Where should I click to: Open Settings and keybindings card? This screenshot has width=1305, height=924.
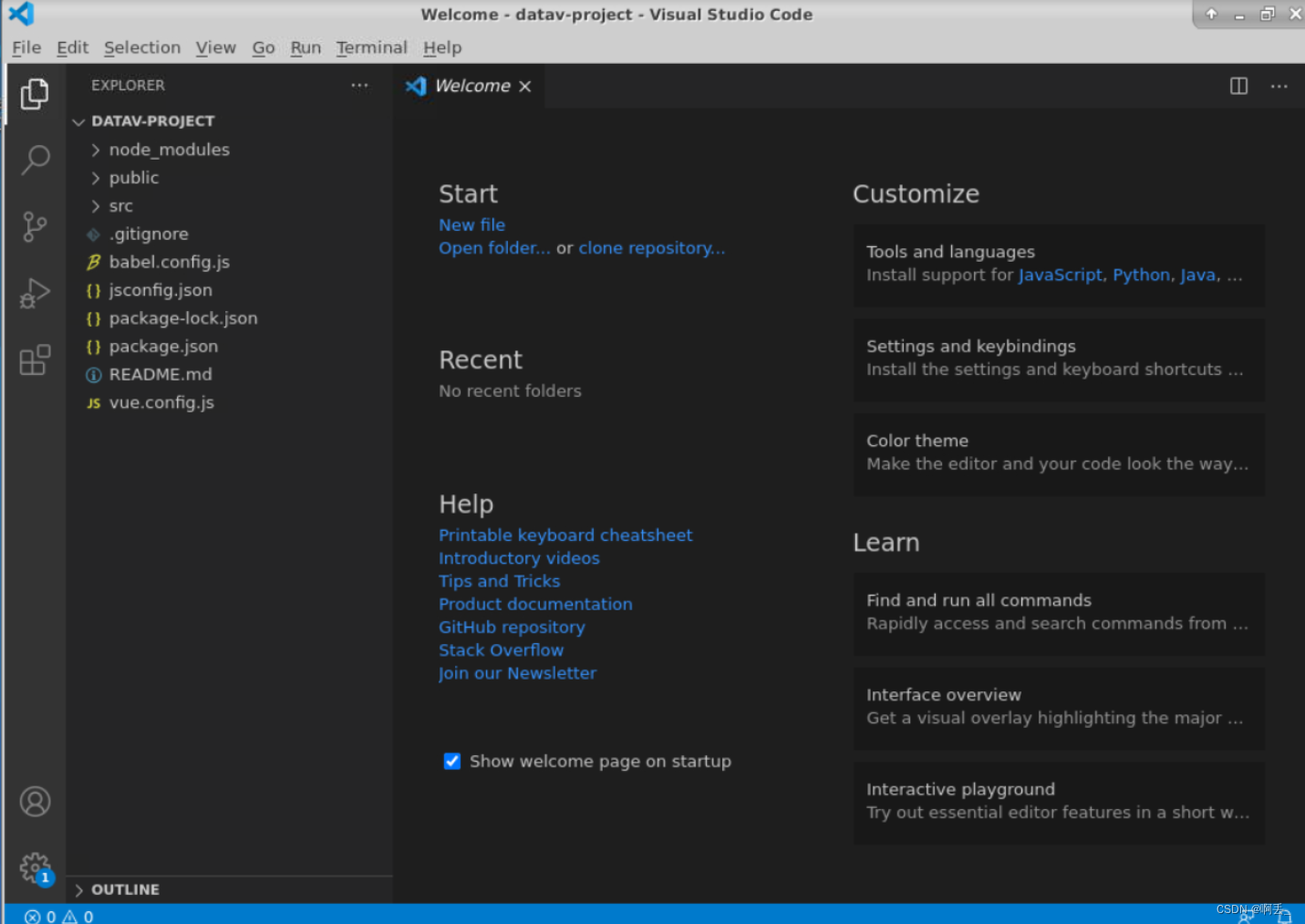point(1059,358)
